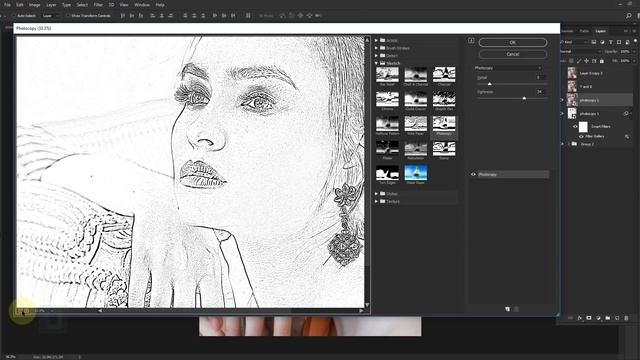Expand the Distort filter folder

[x=376, y=56]
